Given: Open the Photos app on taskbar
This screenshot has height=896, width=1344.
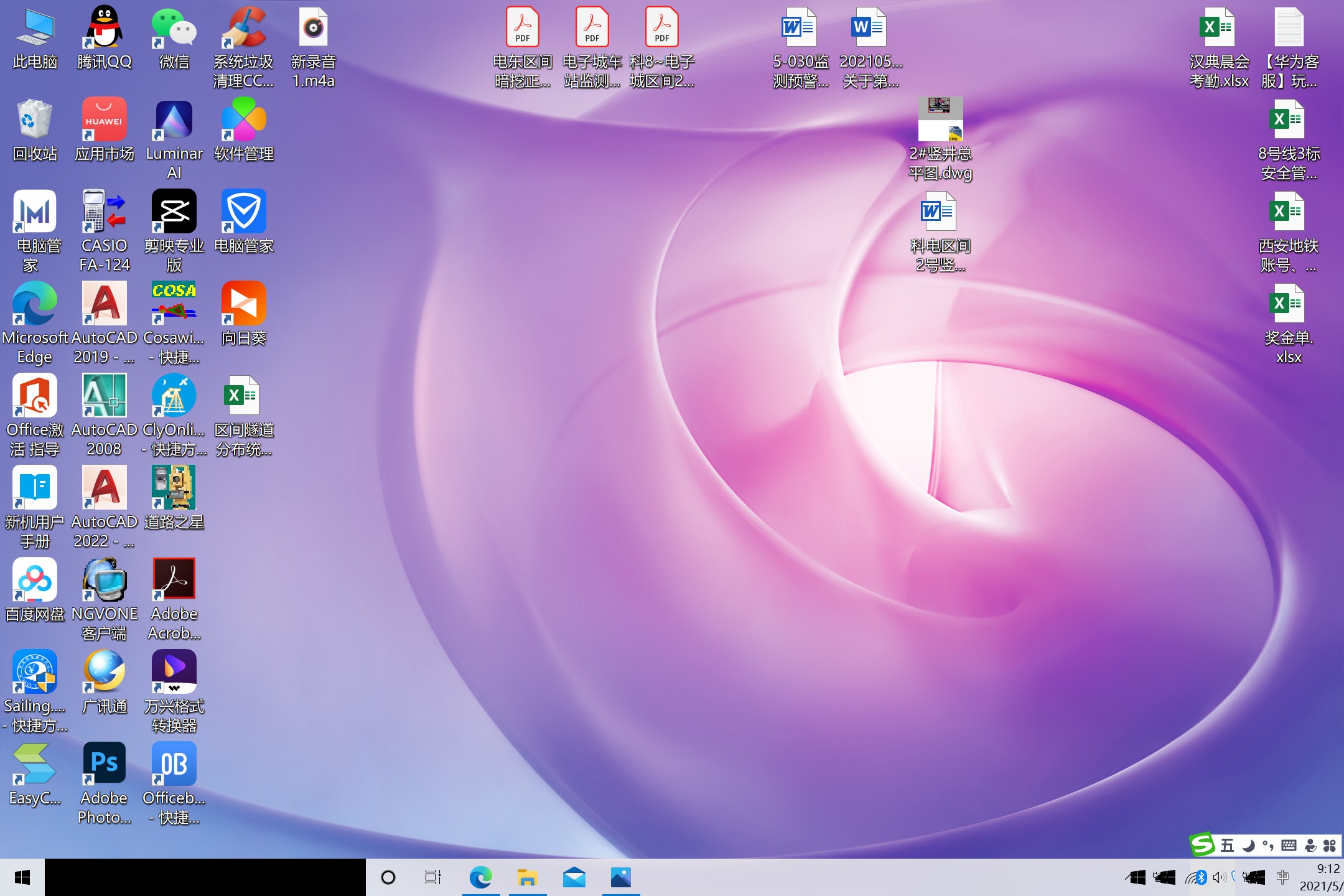Looking at the screenshot, I should pyautogui.click(x=620, y=877).
